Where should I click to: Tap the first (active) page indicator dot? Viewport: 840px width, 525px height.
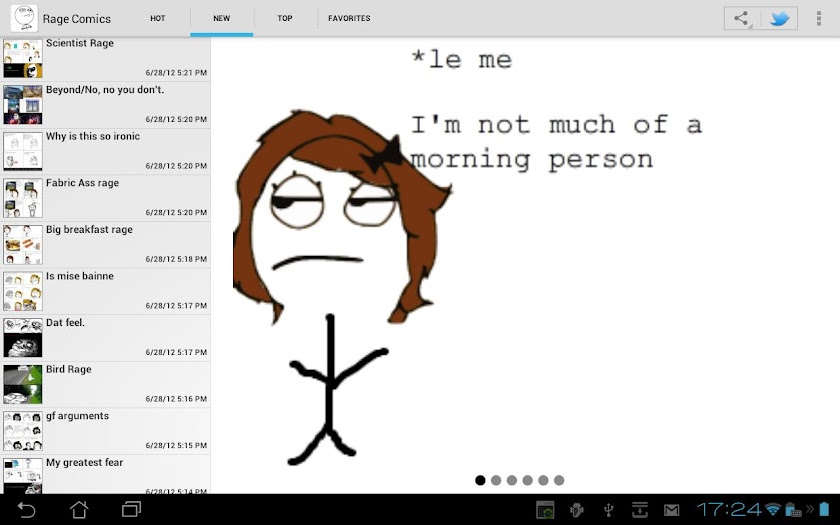pos(481,480)
